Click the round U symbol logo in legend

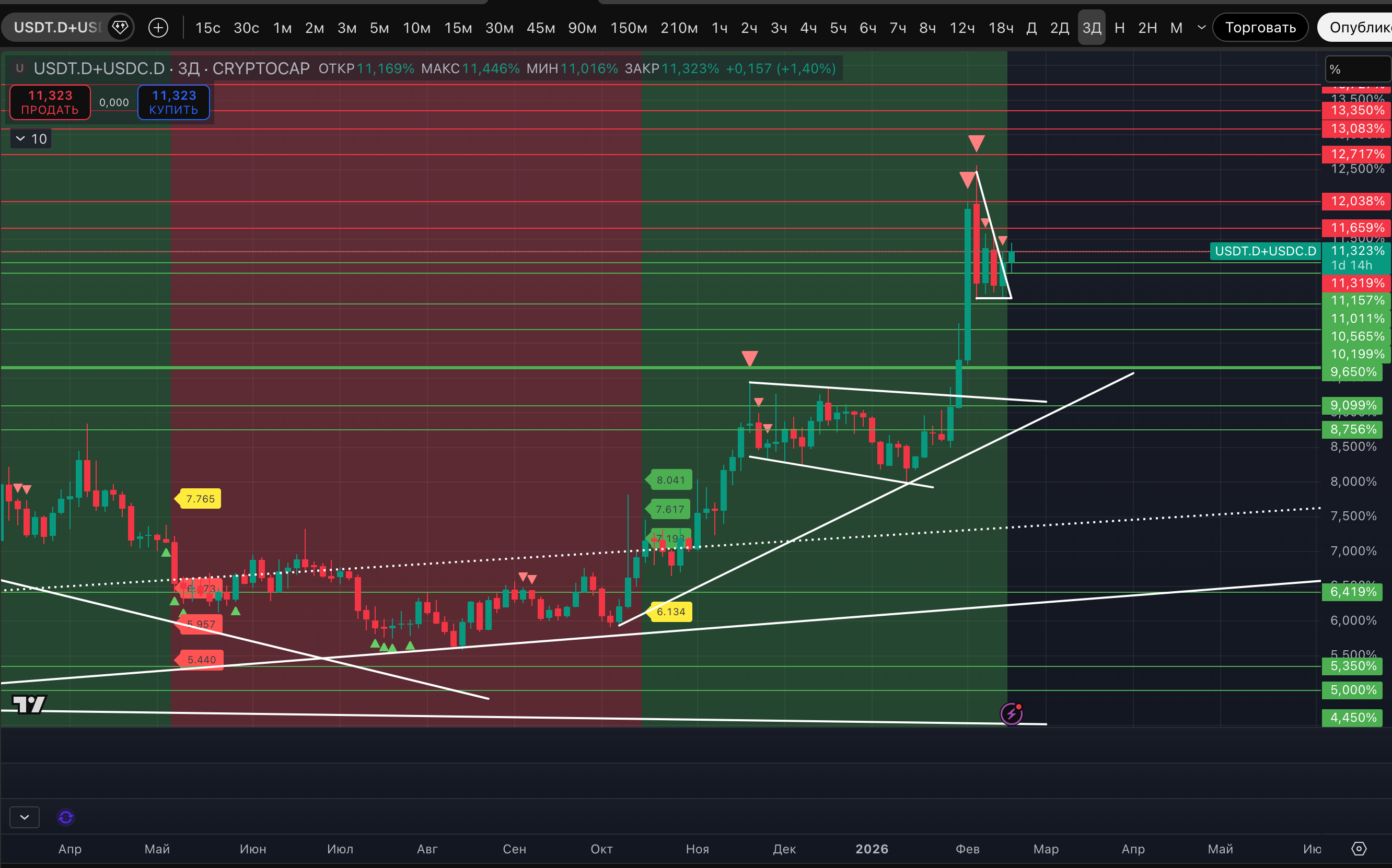[19, 68]
